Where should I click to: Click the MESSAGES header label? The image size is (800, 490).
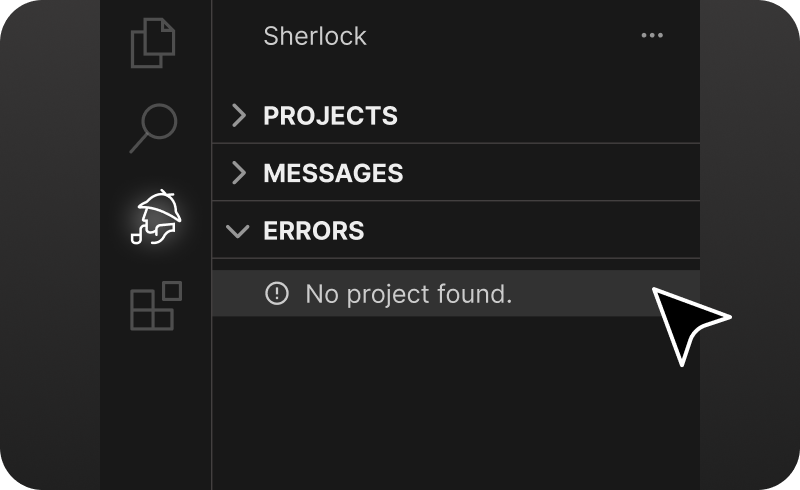coord(333,173)
